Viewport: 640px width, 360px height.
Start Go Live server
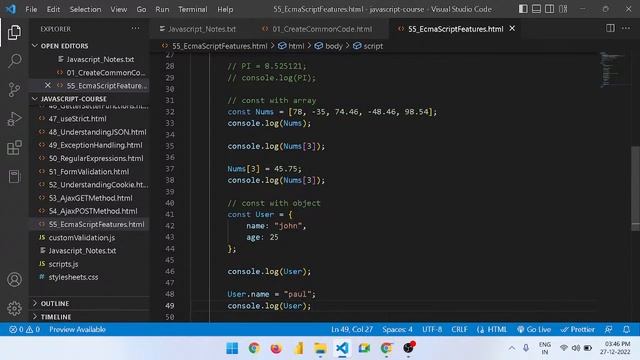(534, 329)
